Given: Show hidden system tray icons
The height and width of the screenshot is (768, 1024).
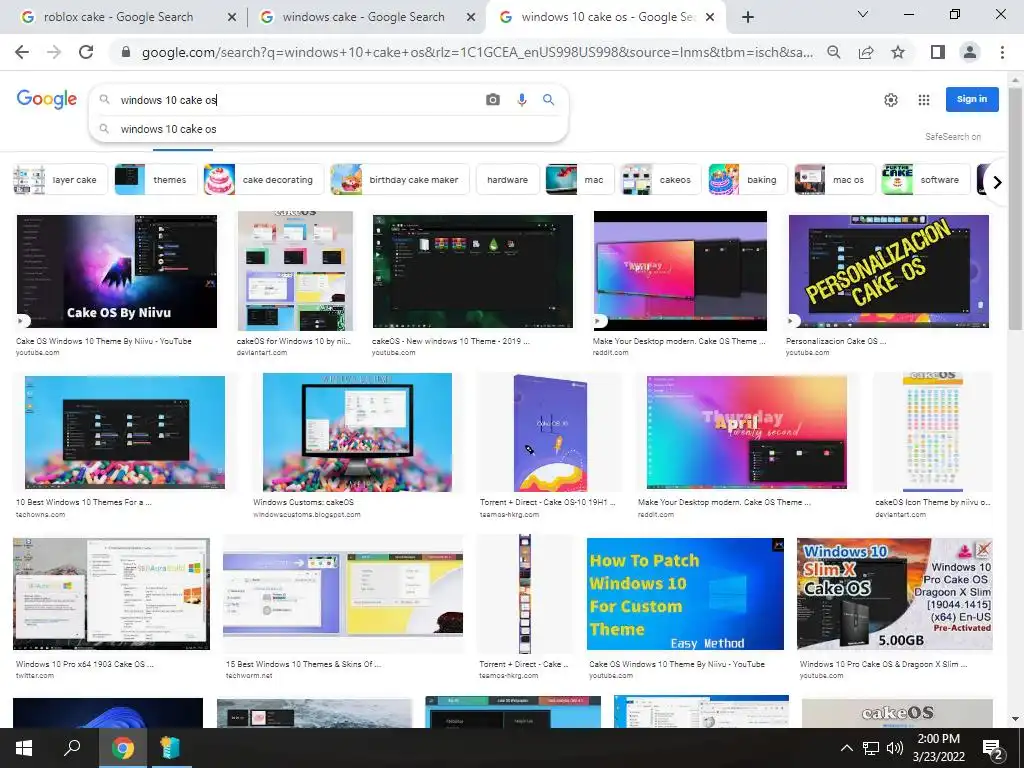Looking at the screenshot, I should [846, 748].
